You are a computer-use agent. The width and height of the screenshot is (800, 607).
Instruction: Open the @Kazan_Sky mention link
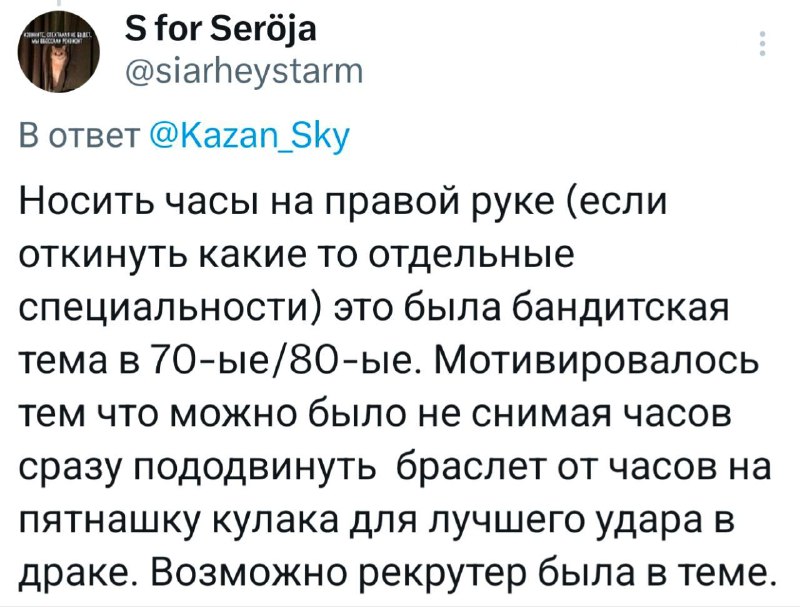(249, 136)
